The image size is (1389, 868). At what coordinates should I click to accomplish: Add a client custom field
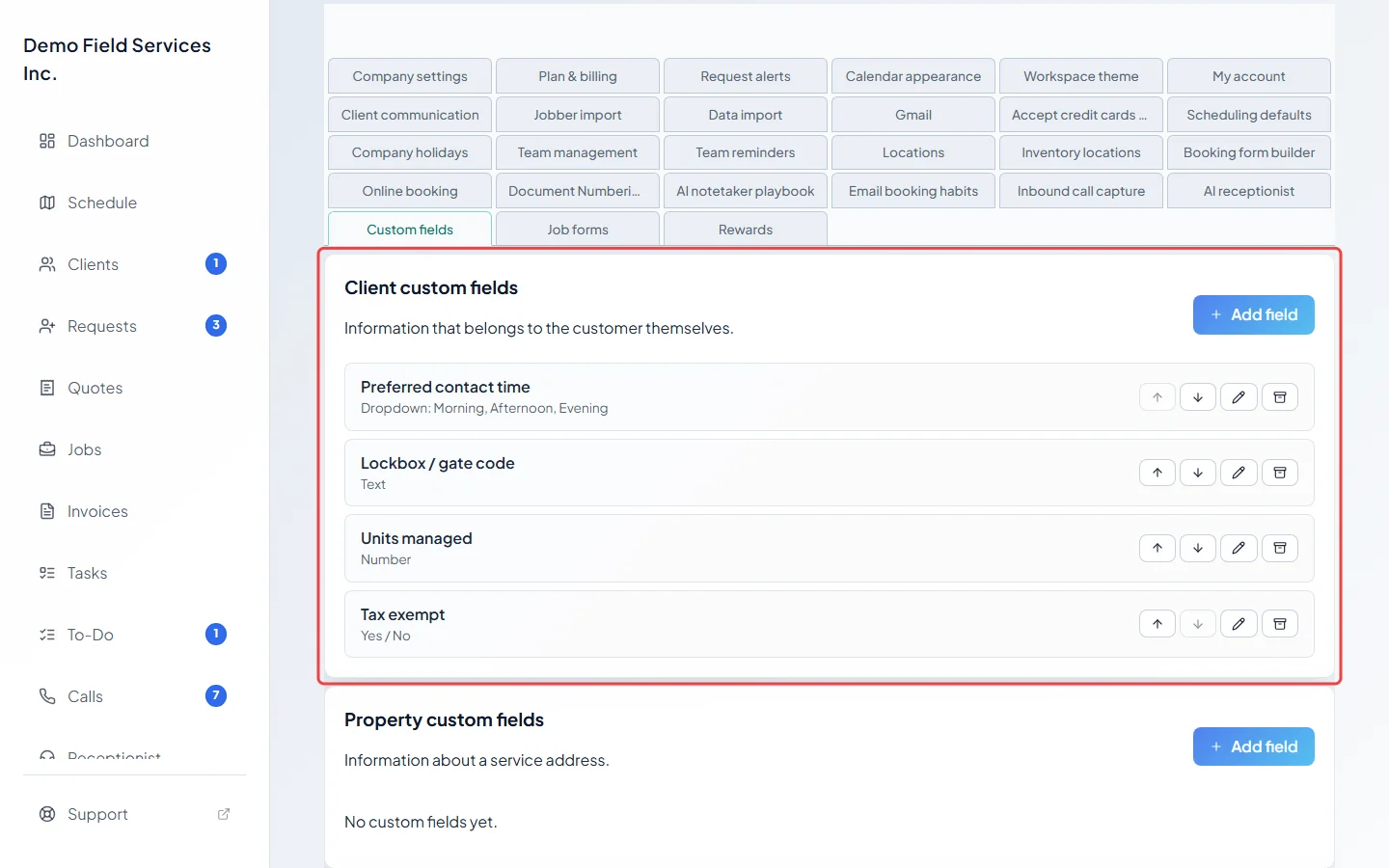1254,314
